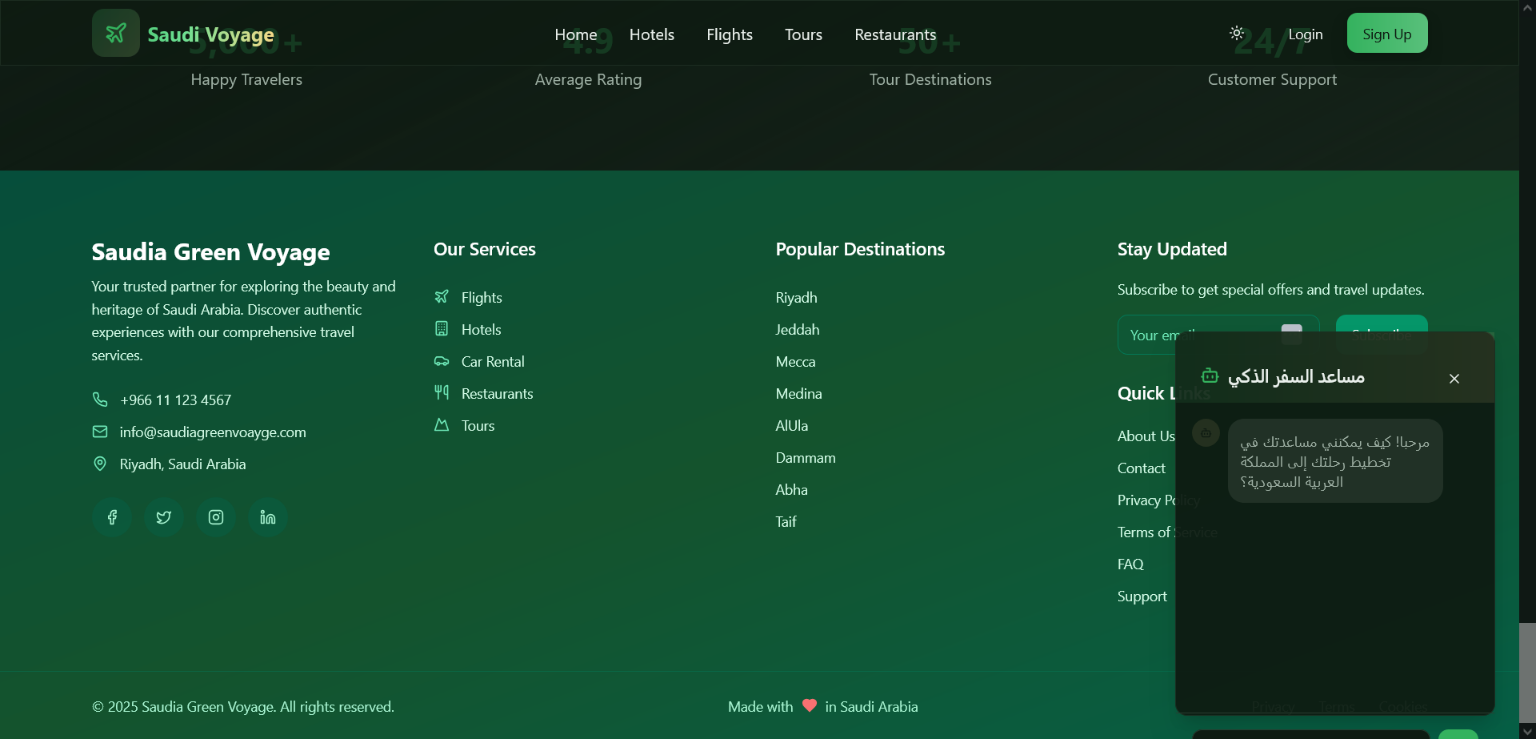Open the Instagram social icon
Screen dimensions: 1536x739
(x=216, y=517)
